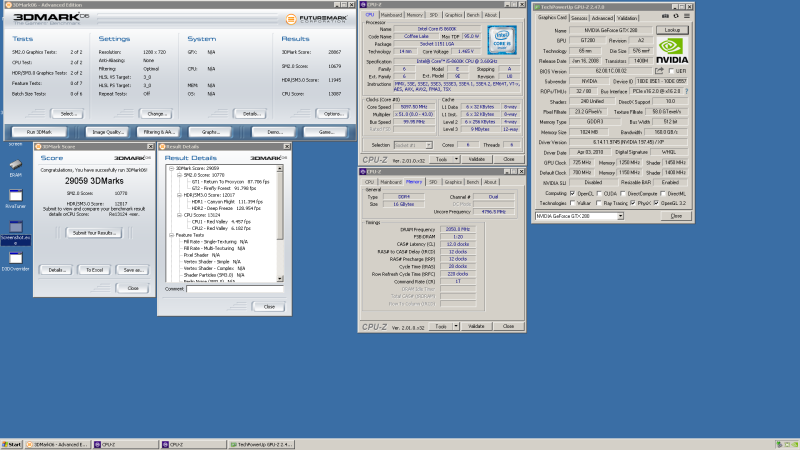Select the Screenshot.exe desktop icon
The width and height of the screenshot is (800, 450).
pos(15,227)
